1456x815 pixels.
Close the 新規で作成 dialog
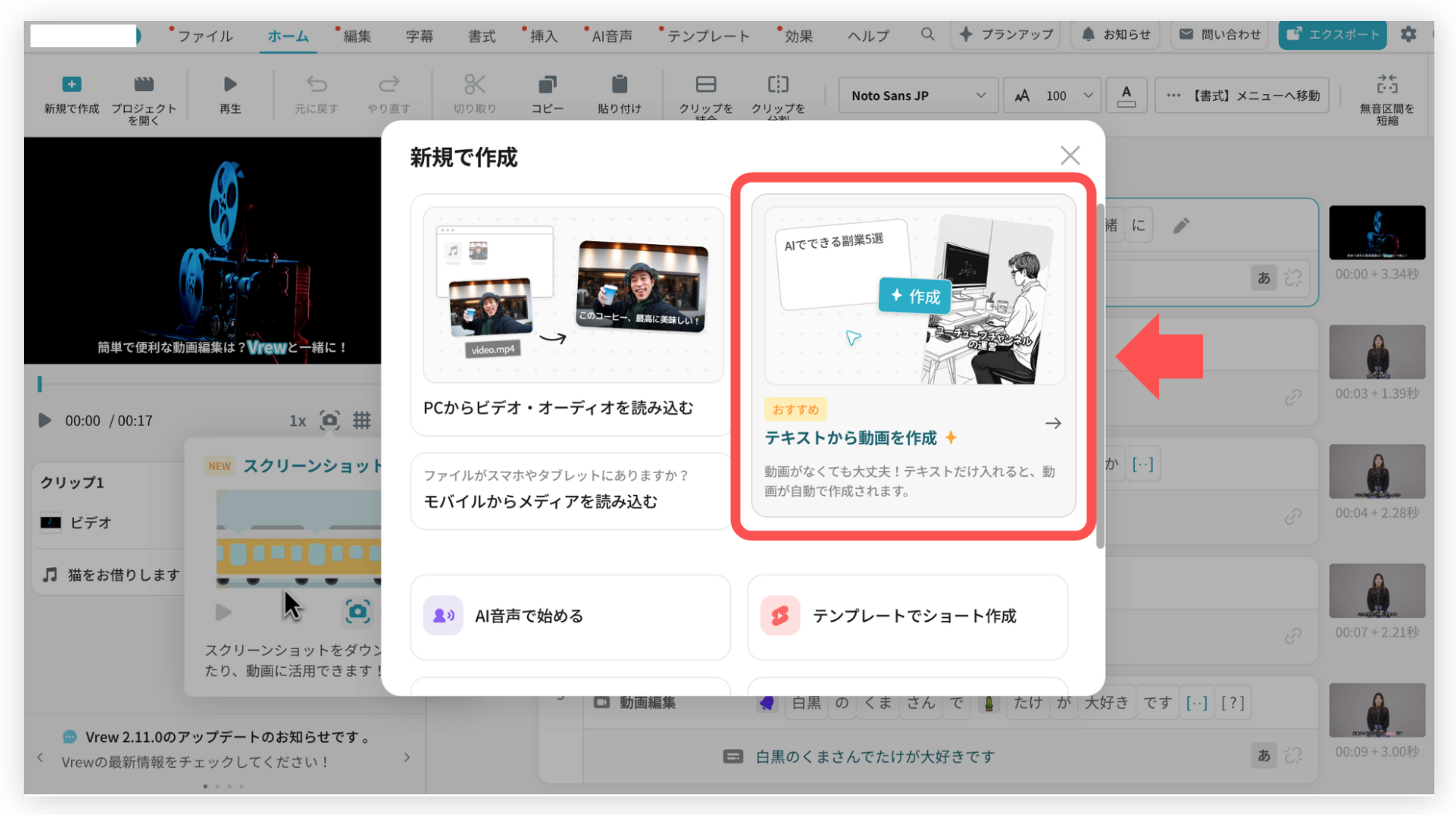coord(1069,155)
